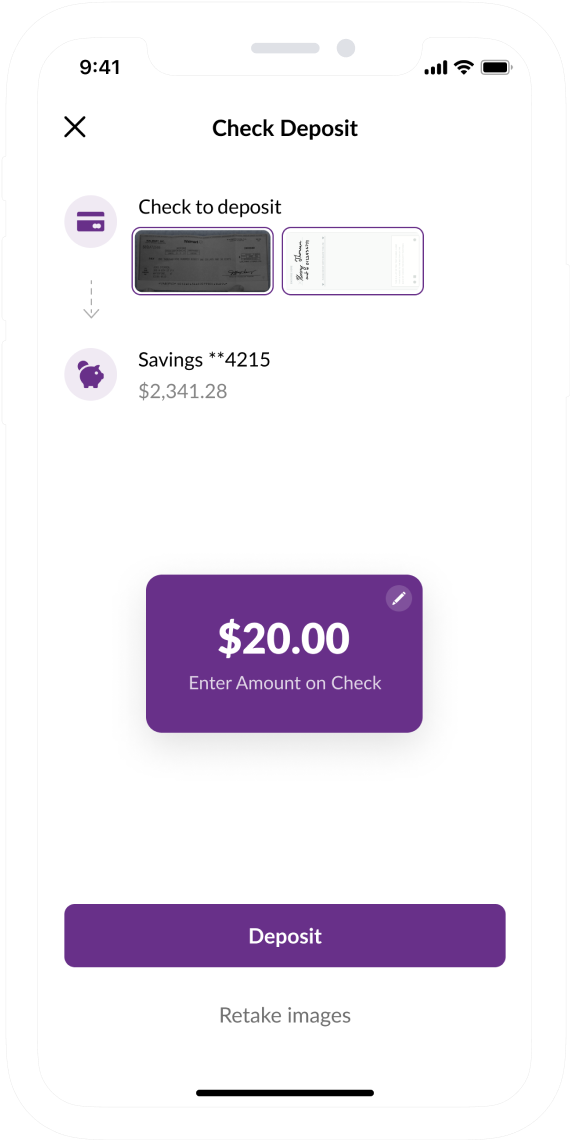
Task: Select the Savings **4215 account row
Action: (x=285, y=374)
